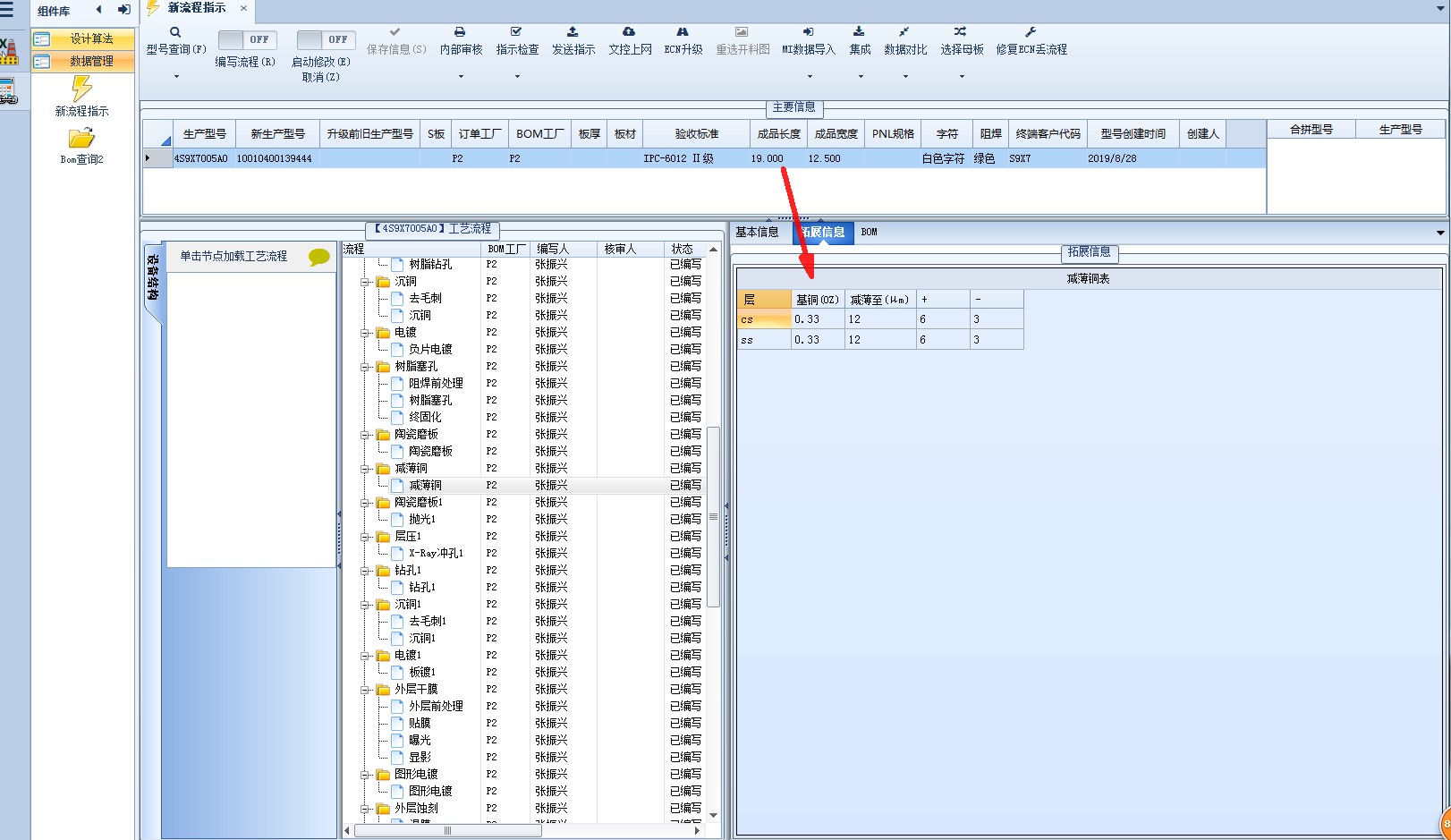Click the 组件库 collapse left arrow

coord(98,10)
